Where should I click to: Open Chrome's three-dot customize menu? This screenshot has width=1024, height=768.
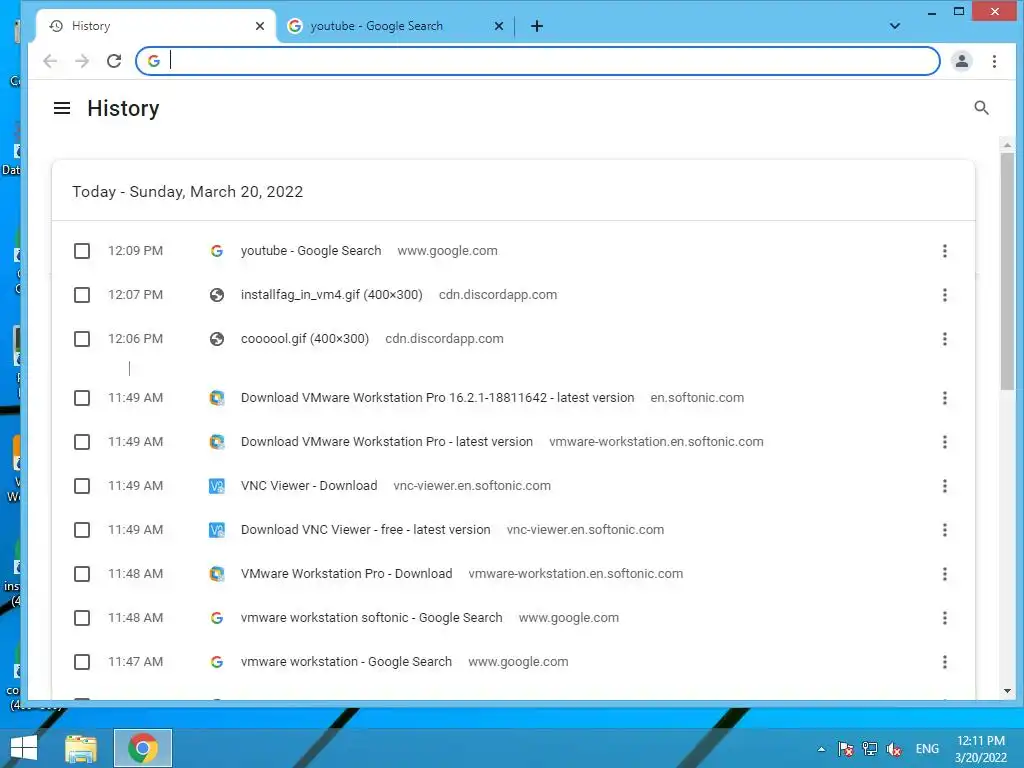[994, 61]
